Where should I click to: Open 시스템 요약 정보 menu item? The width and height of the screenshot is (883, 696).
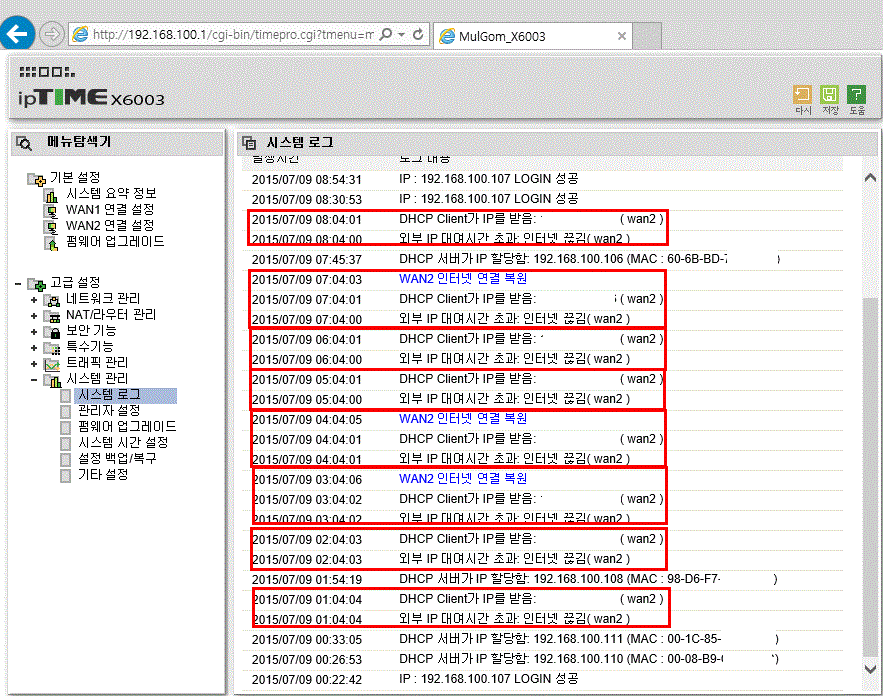point(112,194)
